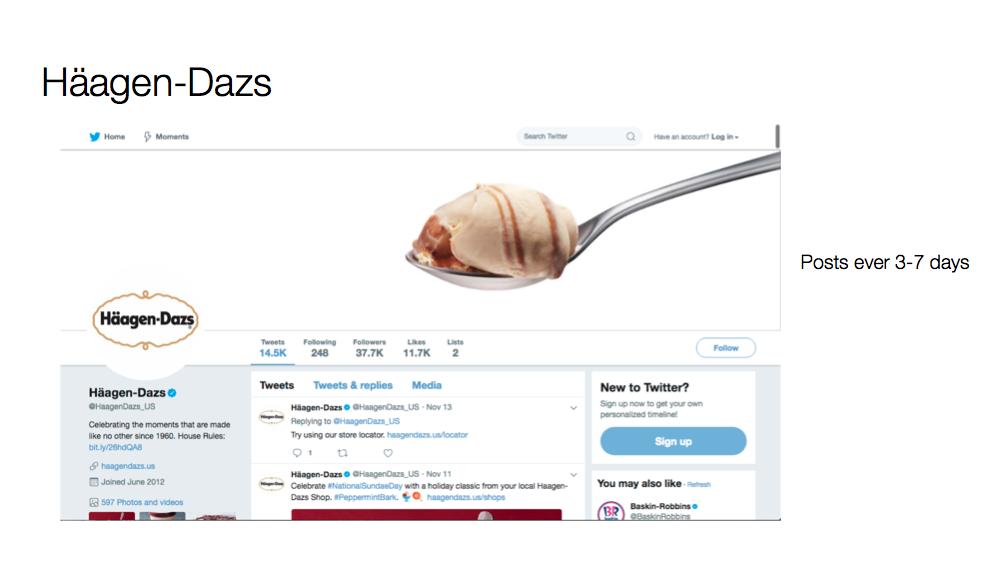Switch to the Media tab
1007x565 pixels.
tap(426, 385)
